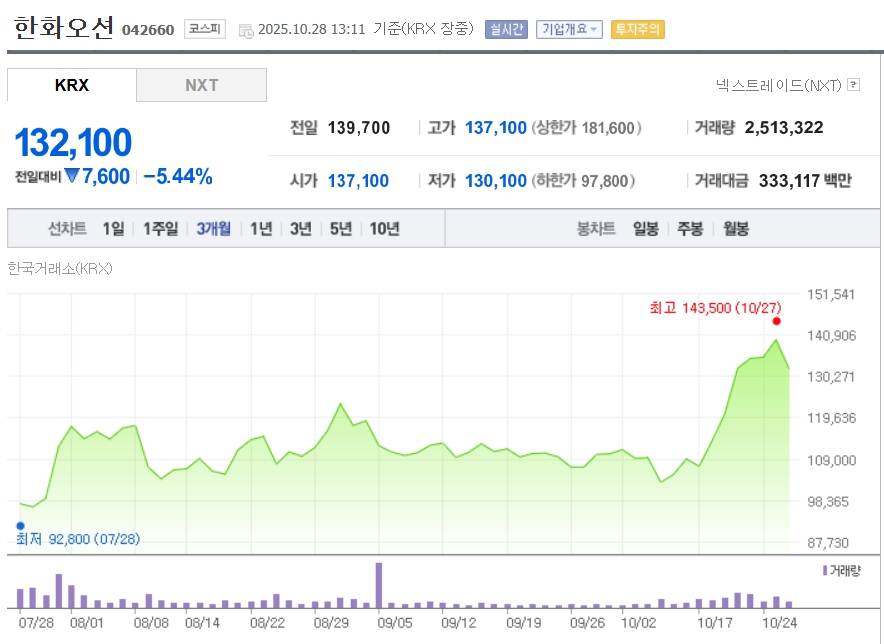Switch to the KRX tab
884x644 pixels.
(x=72, y=85)
